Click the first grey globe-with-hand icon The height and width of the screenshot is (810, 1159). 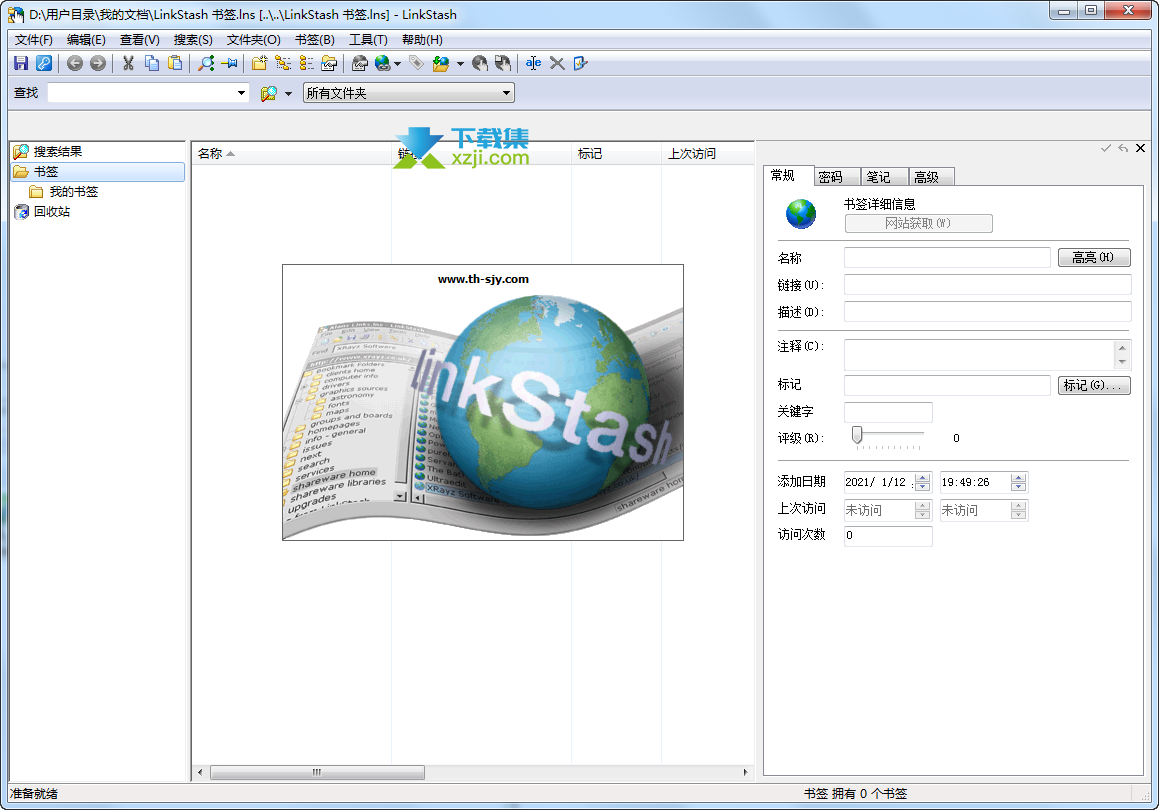[x=480, y=64]
